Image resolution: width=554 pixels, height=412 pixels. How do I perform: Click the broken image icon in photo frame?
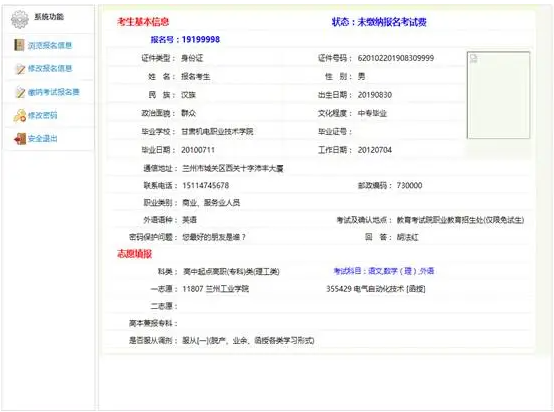(x=473, y=59)
